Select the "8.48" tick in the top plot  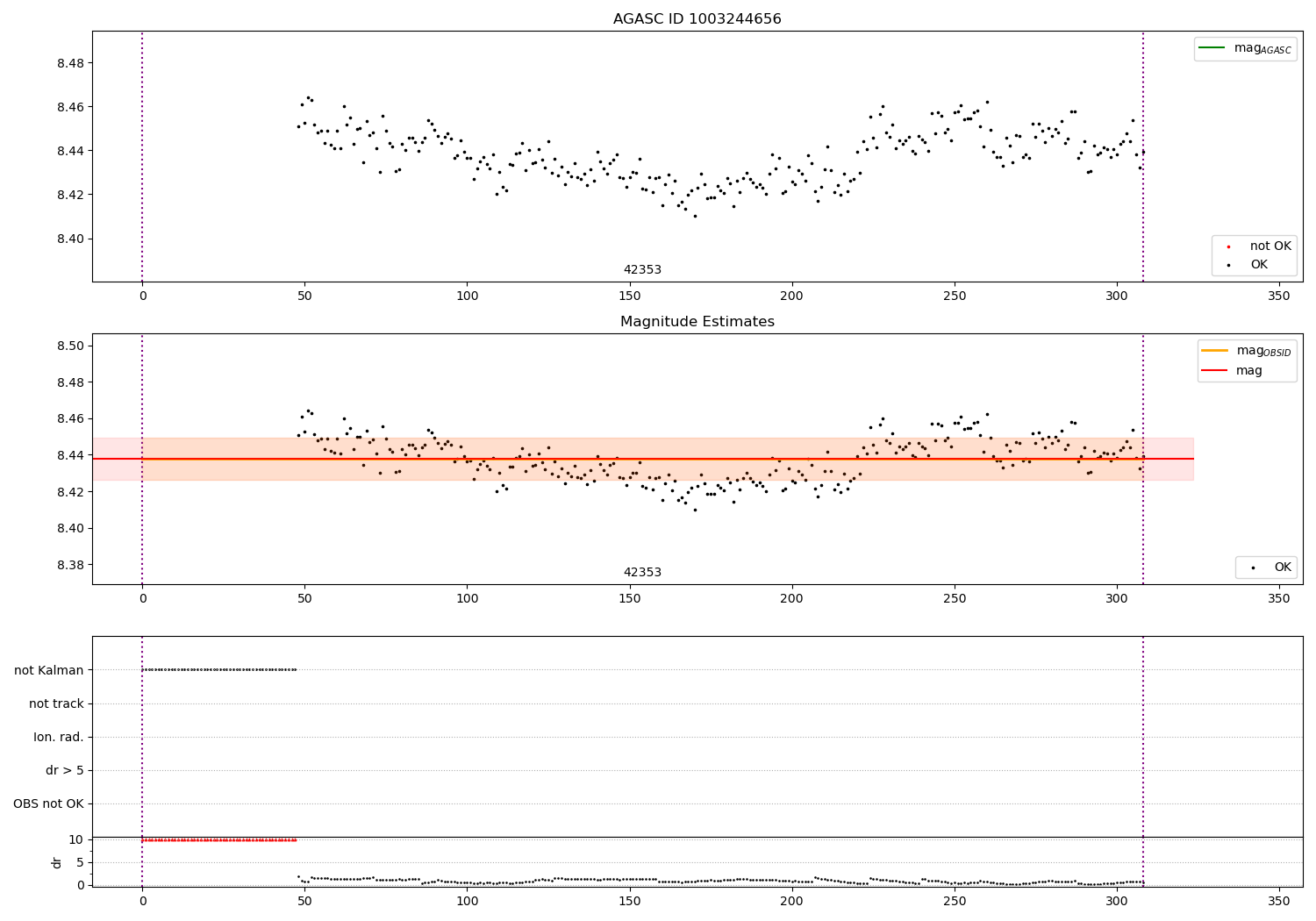(71, 63)
